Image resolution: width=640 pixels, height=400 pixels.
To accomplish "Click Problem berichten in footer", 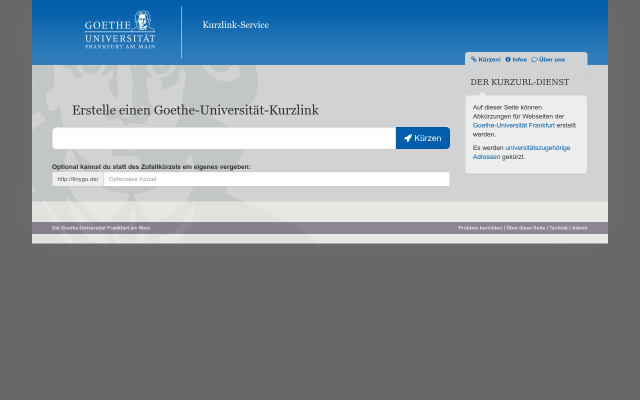I will pos(480,228).
